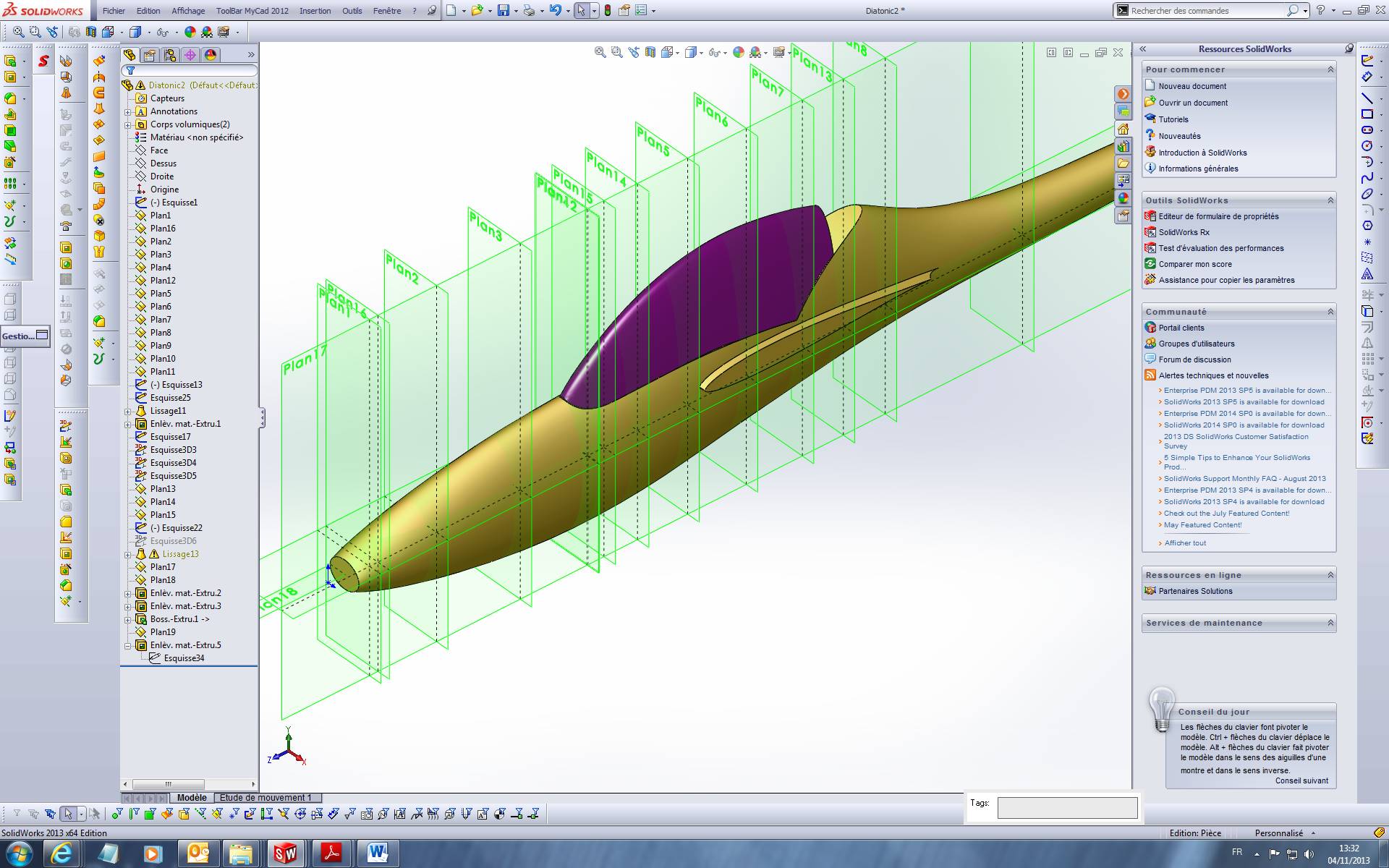Expand the Annotations tree node
This screenshot has height=868, width=1389.
click(x=128, y=112)
